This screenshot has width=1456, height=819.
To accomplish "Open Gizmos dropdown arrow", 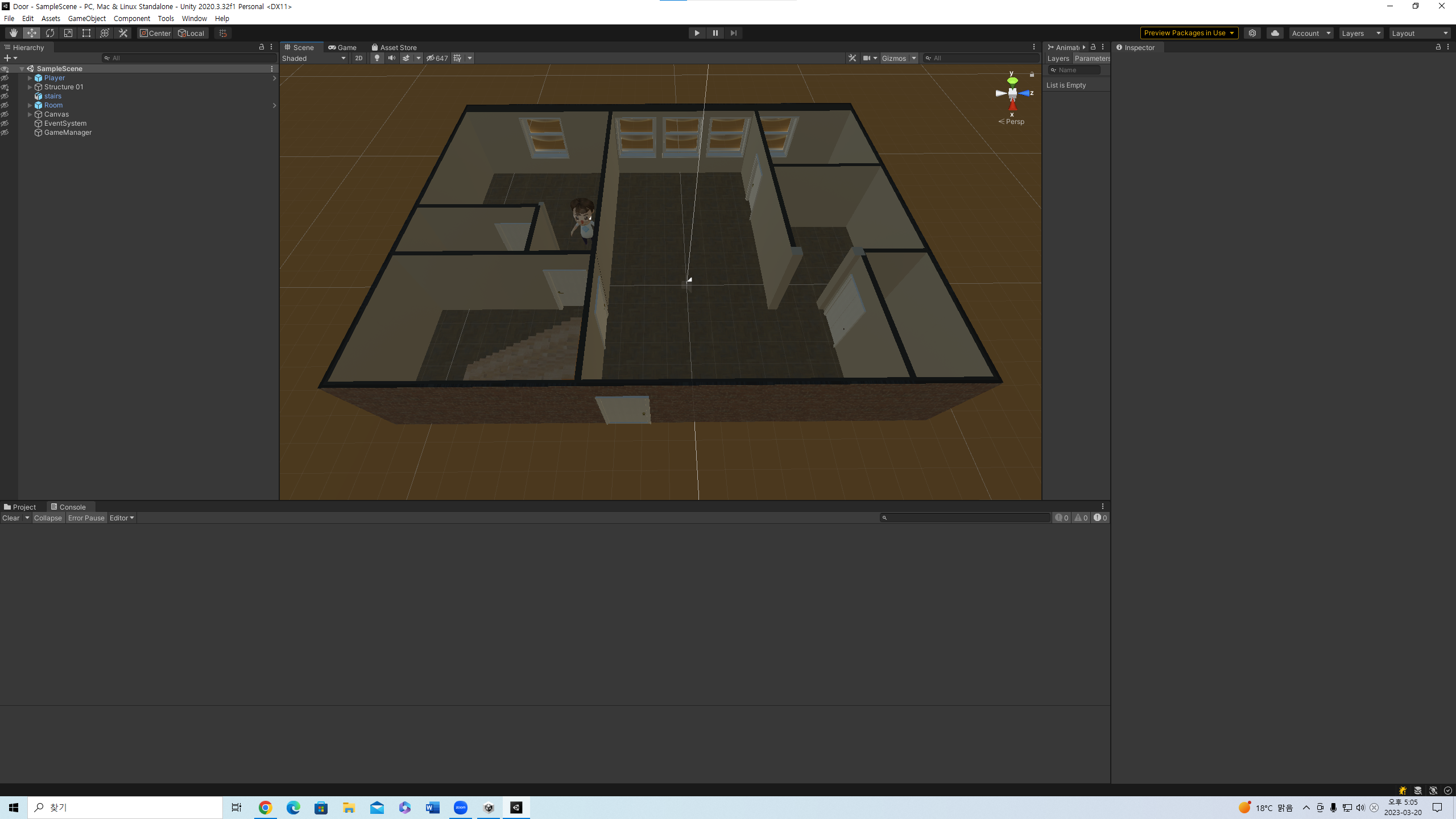I will (914, 58).
